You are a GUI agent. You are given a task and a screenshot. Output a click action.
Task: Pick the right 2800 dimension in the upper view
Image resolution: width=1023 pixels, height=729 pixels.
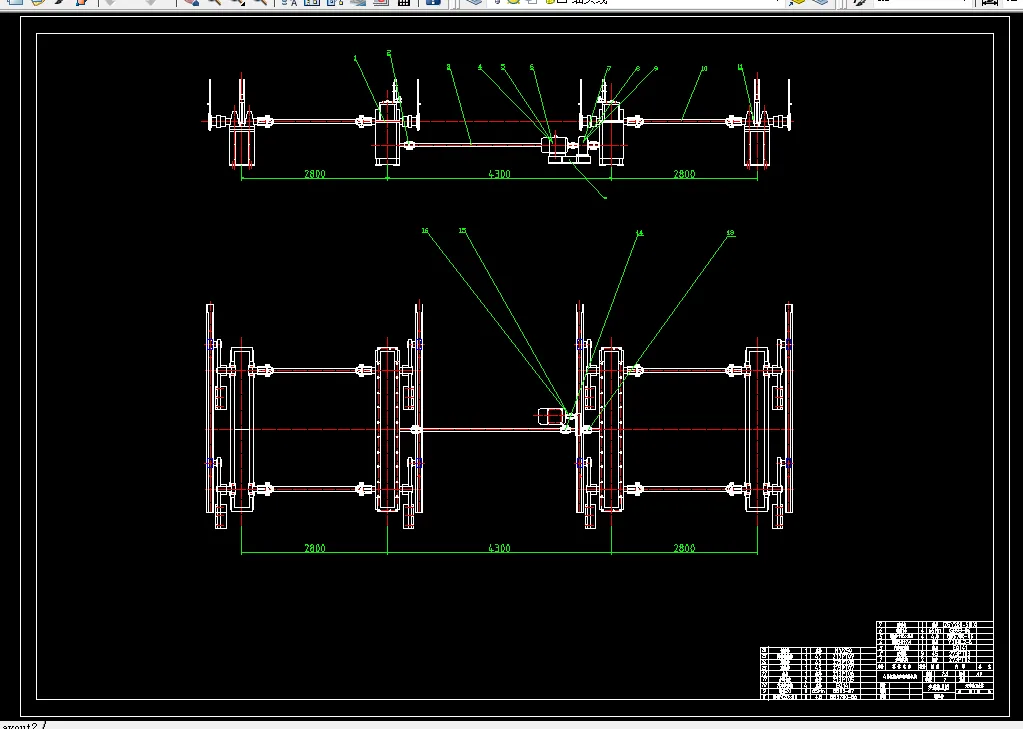click(x=684, y=174)
